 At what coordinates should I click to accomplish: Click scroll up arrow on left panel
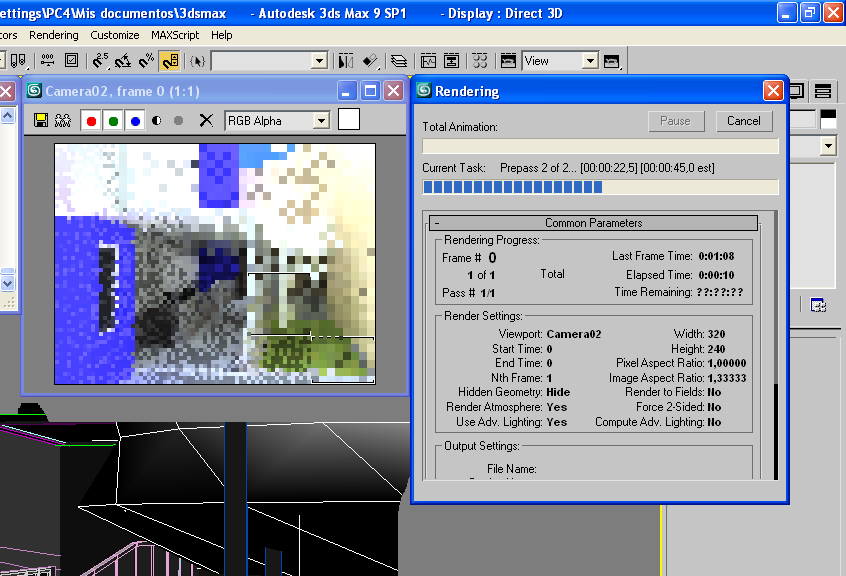pyautogui.click(x=8, y=115)
